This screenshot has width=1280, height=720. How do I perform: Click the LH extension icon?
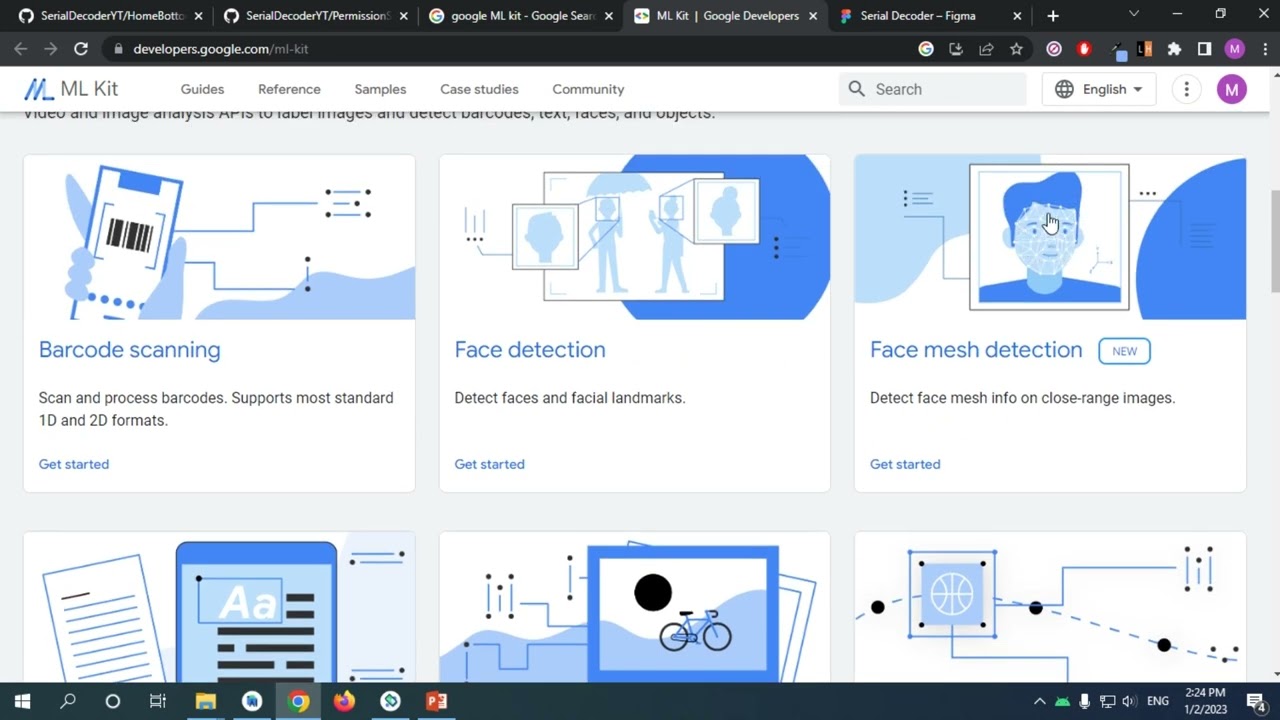1145,49
